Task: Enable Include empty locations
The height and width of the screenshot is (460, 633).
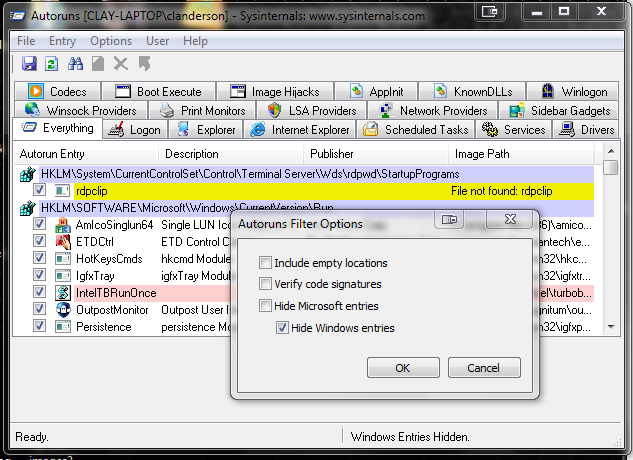Action: click(265, 263)
